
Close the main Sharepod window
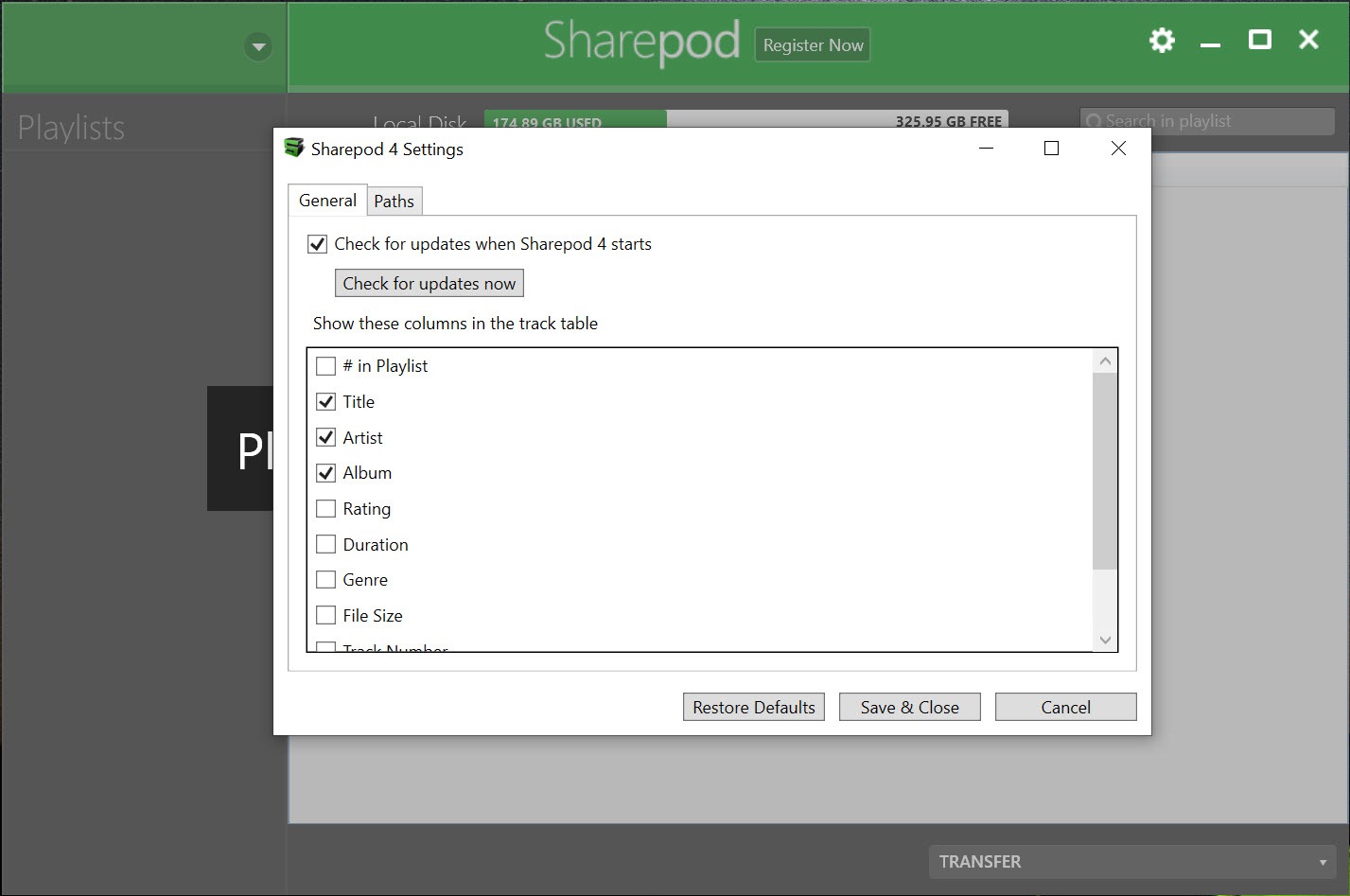pos(1308,40)
